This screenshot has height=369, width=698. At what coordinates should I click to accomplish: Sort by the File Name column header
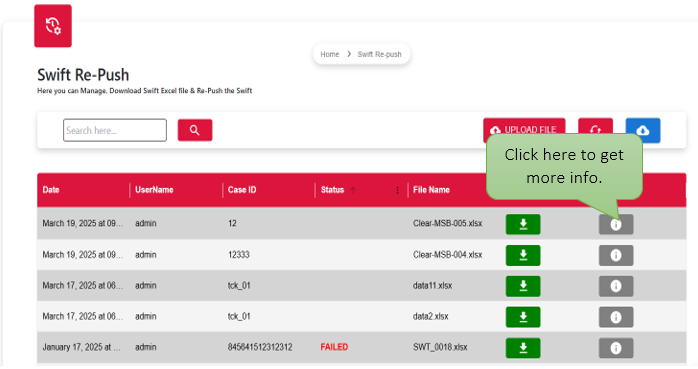pos(431,190)
